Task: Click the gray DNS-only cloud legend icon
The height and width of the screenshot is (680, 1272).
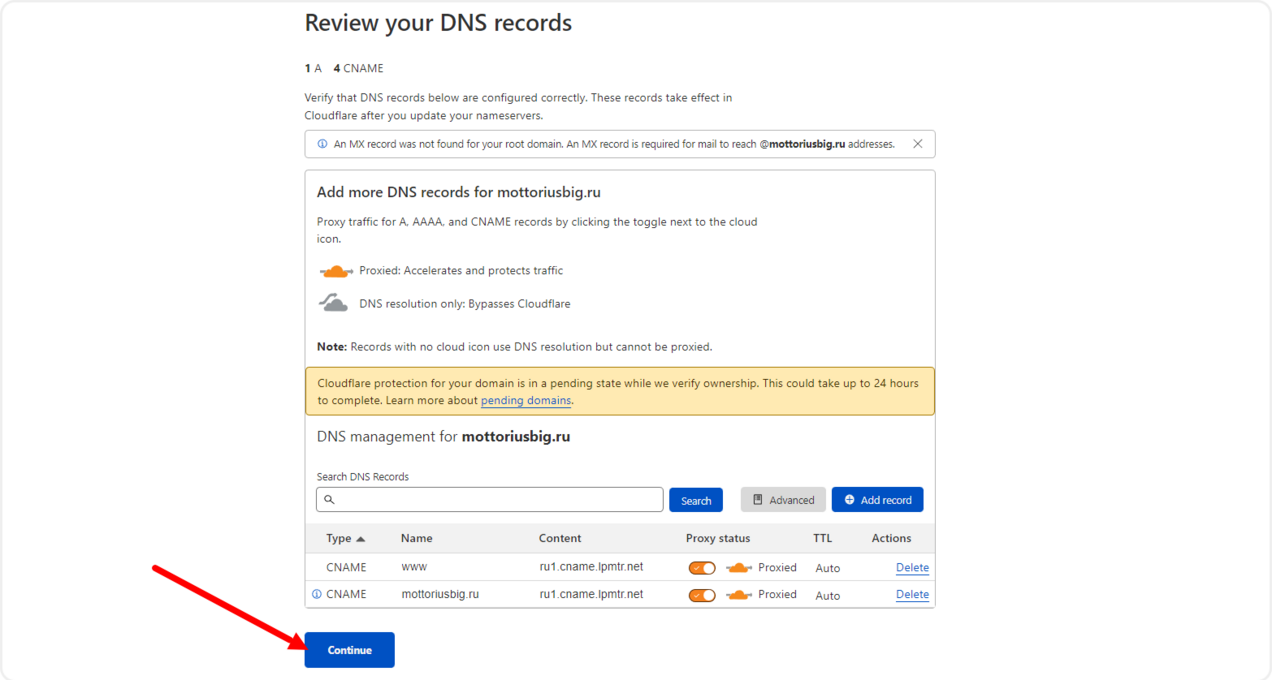Action: click(x=334, y=303)
